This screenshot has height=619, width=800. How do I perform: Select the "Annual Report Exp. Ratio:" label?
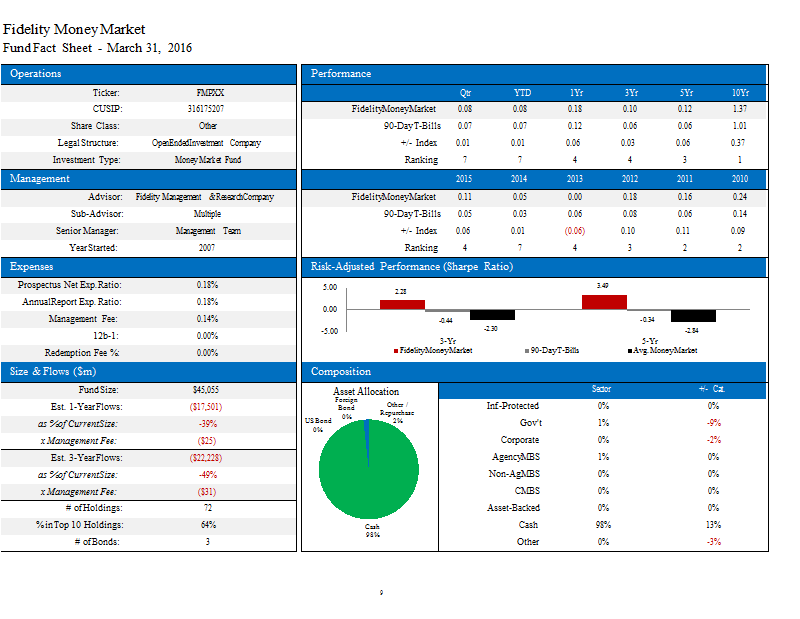pos(71,302)
